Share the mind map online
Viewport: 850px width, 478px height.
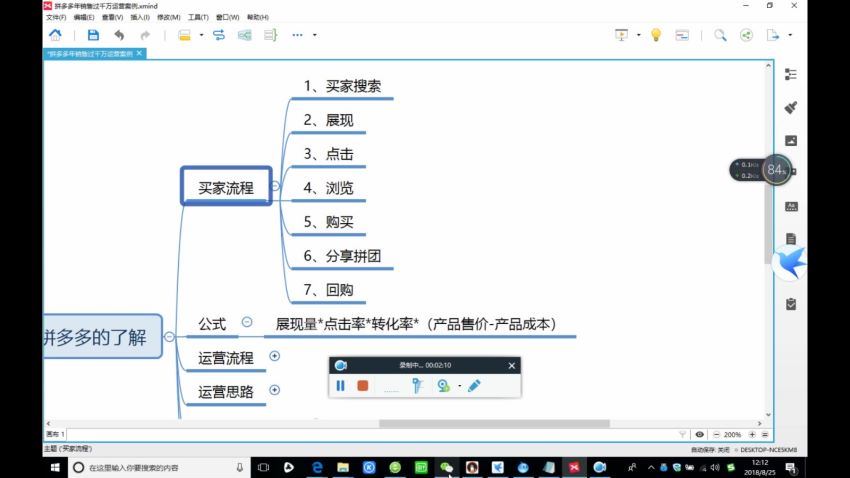point(746,35)
